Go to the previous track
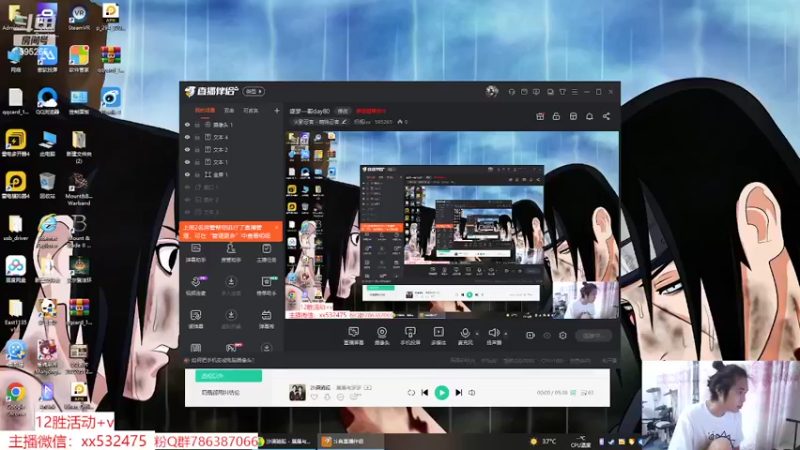 (424, 392)
